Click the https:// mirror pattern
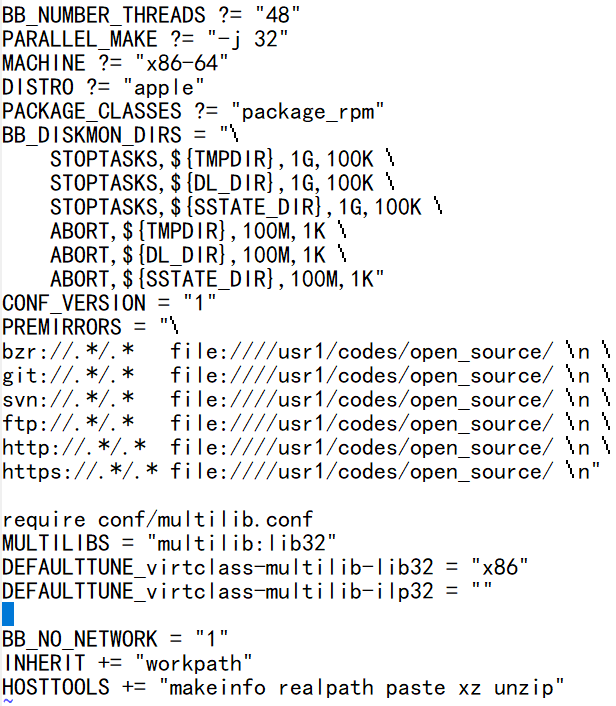 (80, 471)
